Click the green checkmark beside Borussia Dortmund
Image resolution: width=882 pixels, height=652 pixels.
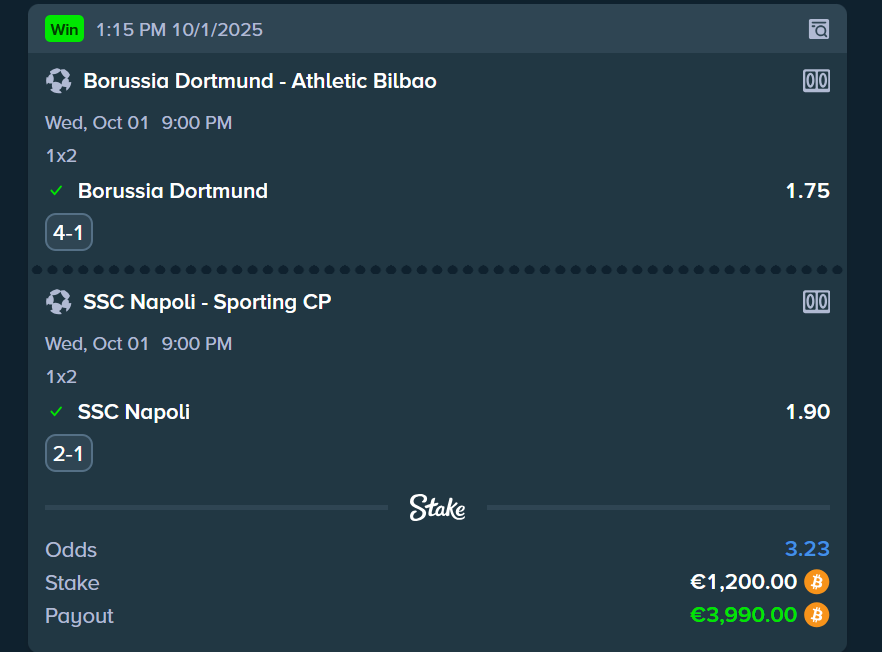[x=56, y=191]
